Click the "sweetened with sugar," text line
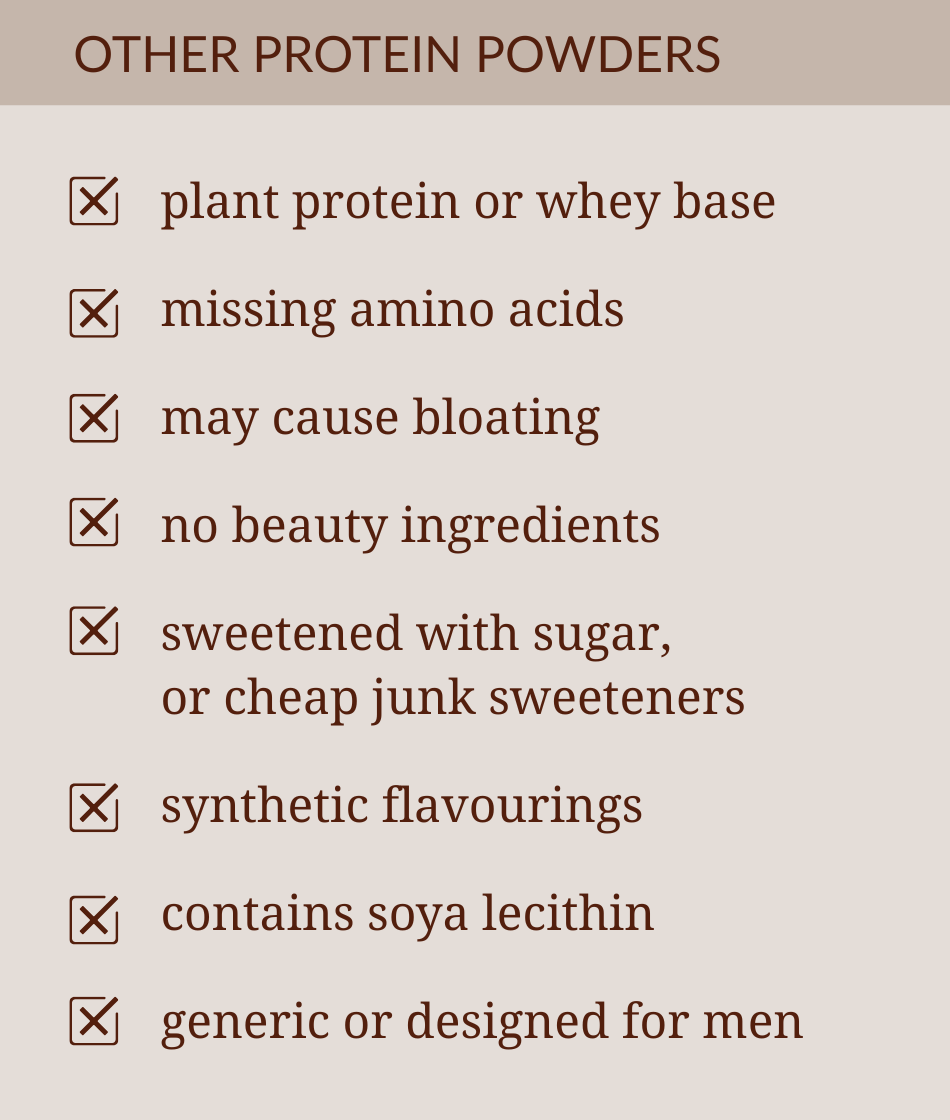Viewport: 950px width, 1120px height. pos(416,634)
